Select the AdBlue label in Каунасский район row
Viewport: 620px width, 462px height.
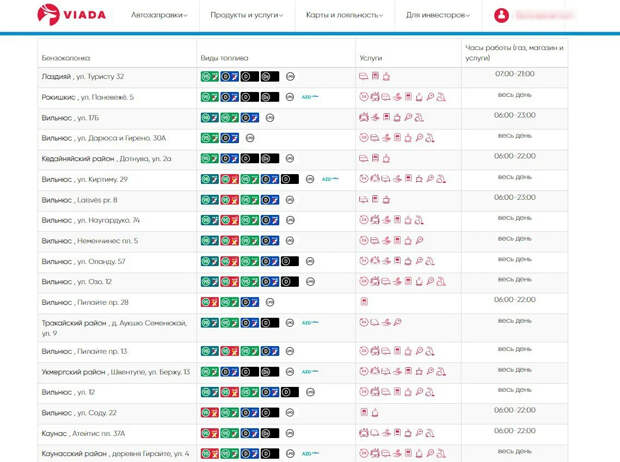310,454
